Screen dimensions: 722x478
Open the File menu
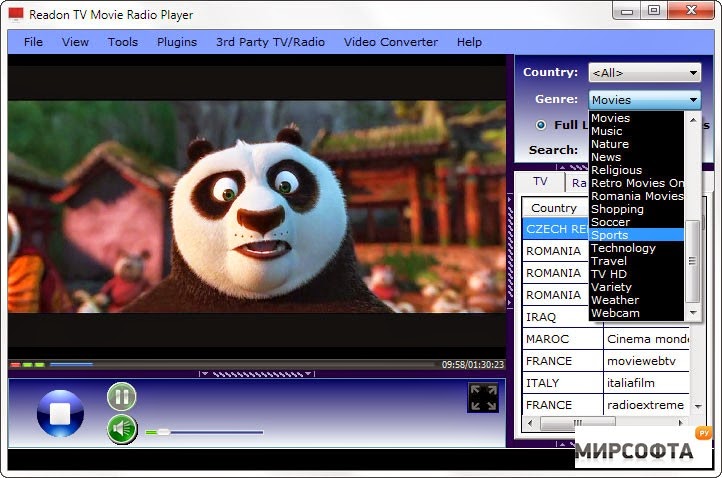[x=33, y=42]
